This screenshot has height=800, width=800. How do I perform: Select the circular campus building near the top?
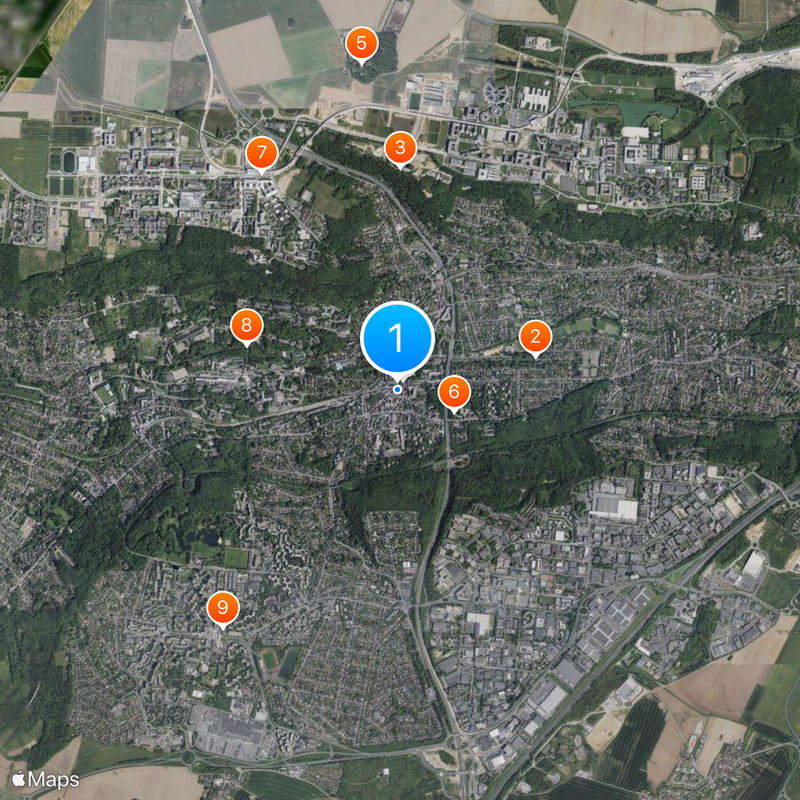coord(495,94)
